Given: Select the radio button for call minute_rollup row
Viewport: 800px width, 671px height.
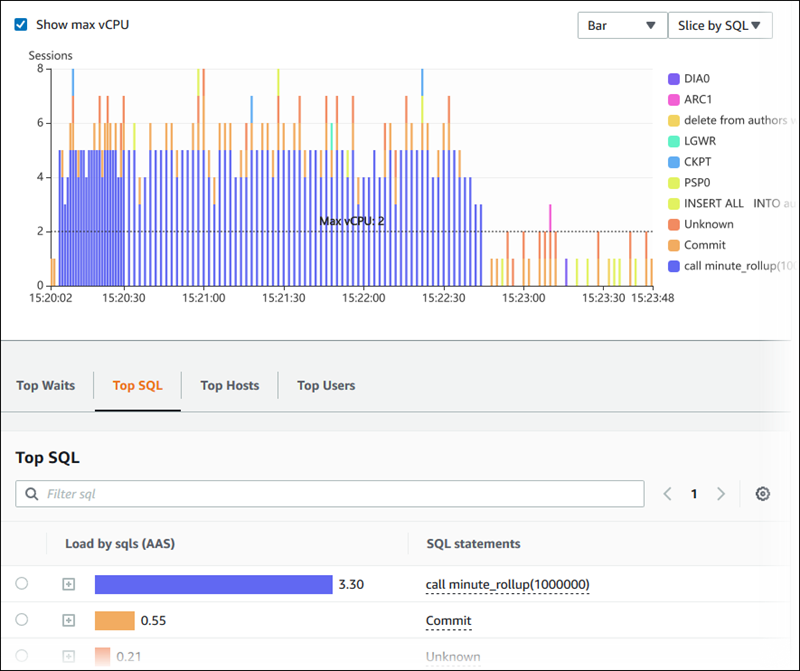Looking at the screenshot, I should (x=24, y=584).
